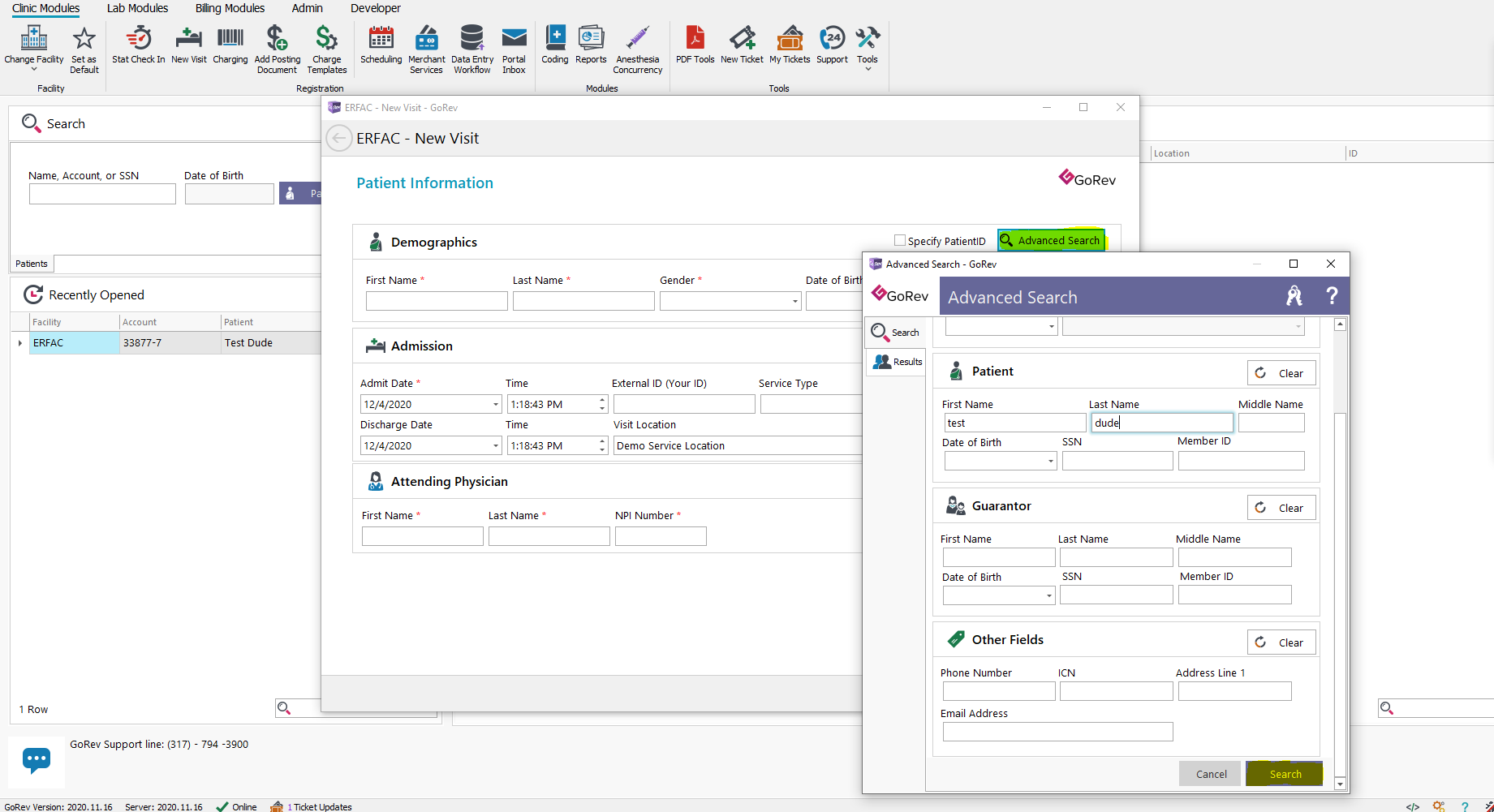The image size is (1494, 812).
Task: Open Guarantor Date of Birth dropdown
Action: (1049, 595)
